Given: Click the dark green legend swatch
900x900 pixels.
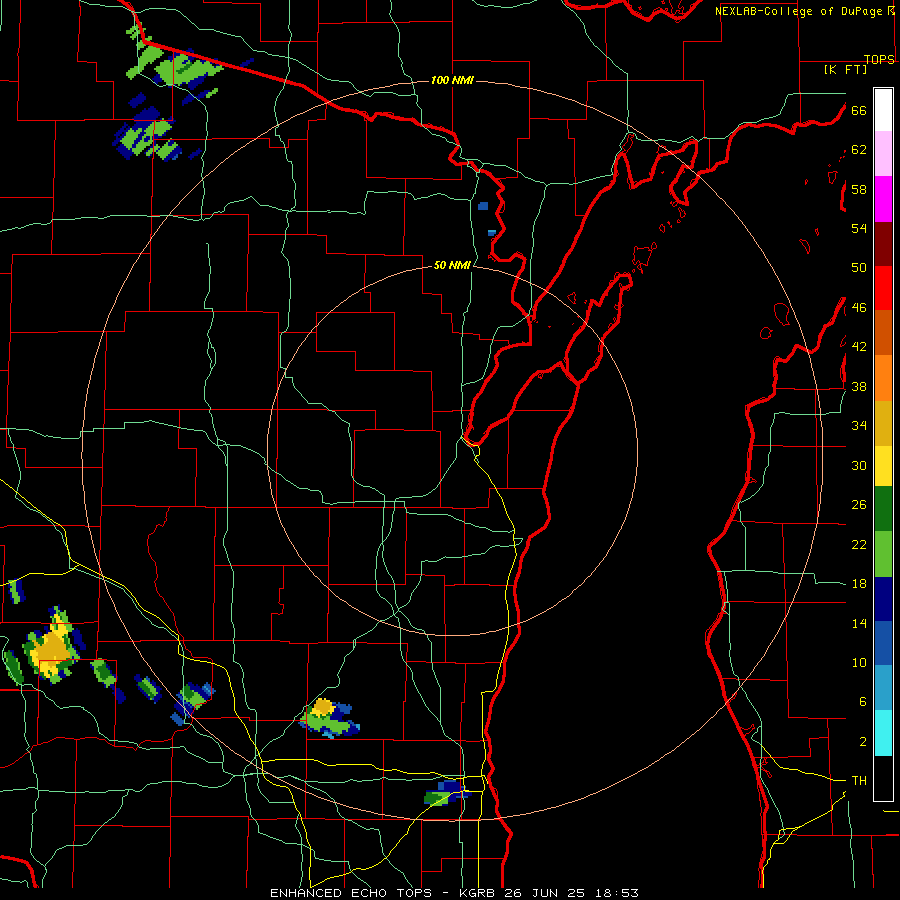Looking at the screenshot, I should tap(883, 509).
